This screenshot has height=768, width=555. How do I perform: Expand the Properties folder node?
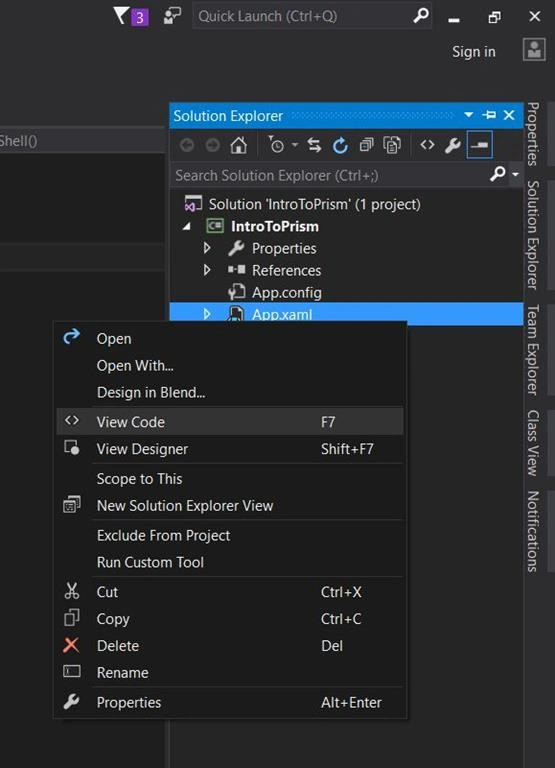207,248
